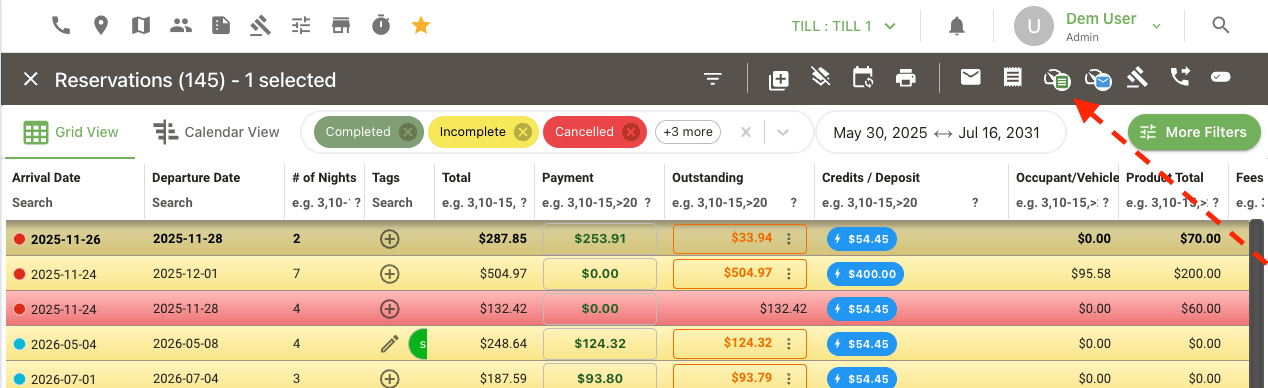Remove the Cancelled filter chip
Viewport: 1268px width, 388px height.
click(x=630, y=132)
